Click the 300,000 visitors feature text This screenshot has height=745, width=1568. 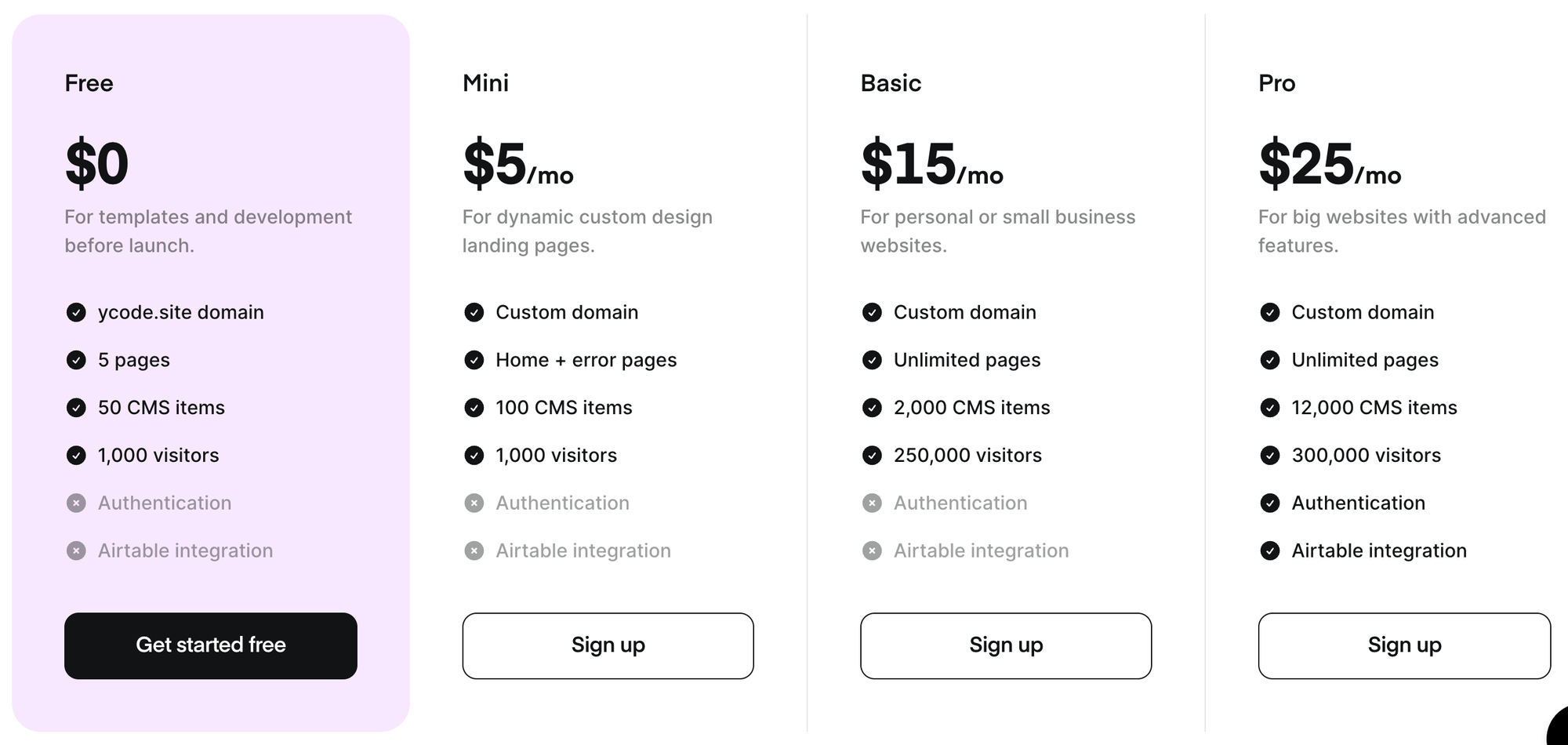point(1366,456)
